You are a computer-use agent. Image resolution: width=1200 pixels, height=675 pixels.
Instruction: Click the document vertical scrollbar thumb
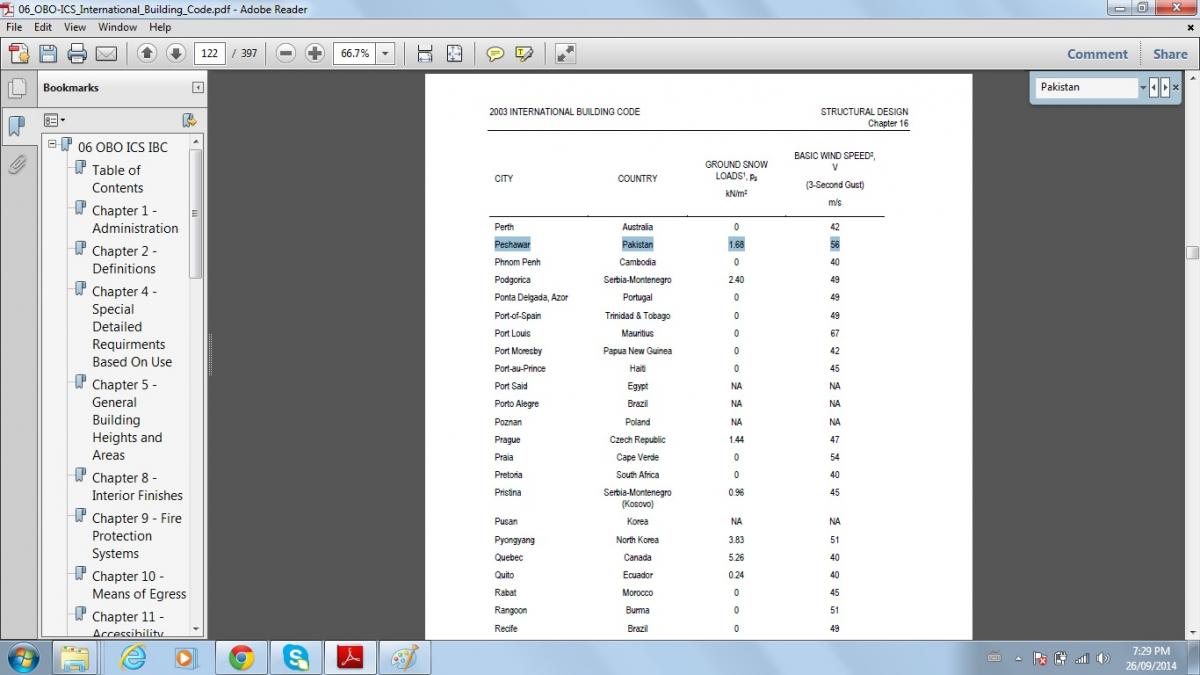[x=1192, y=253]
